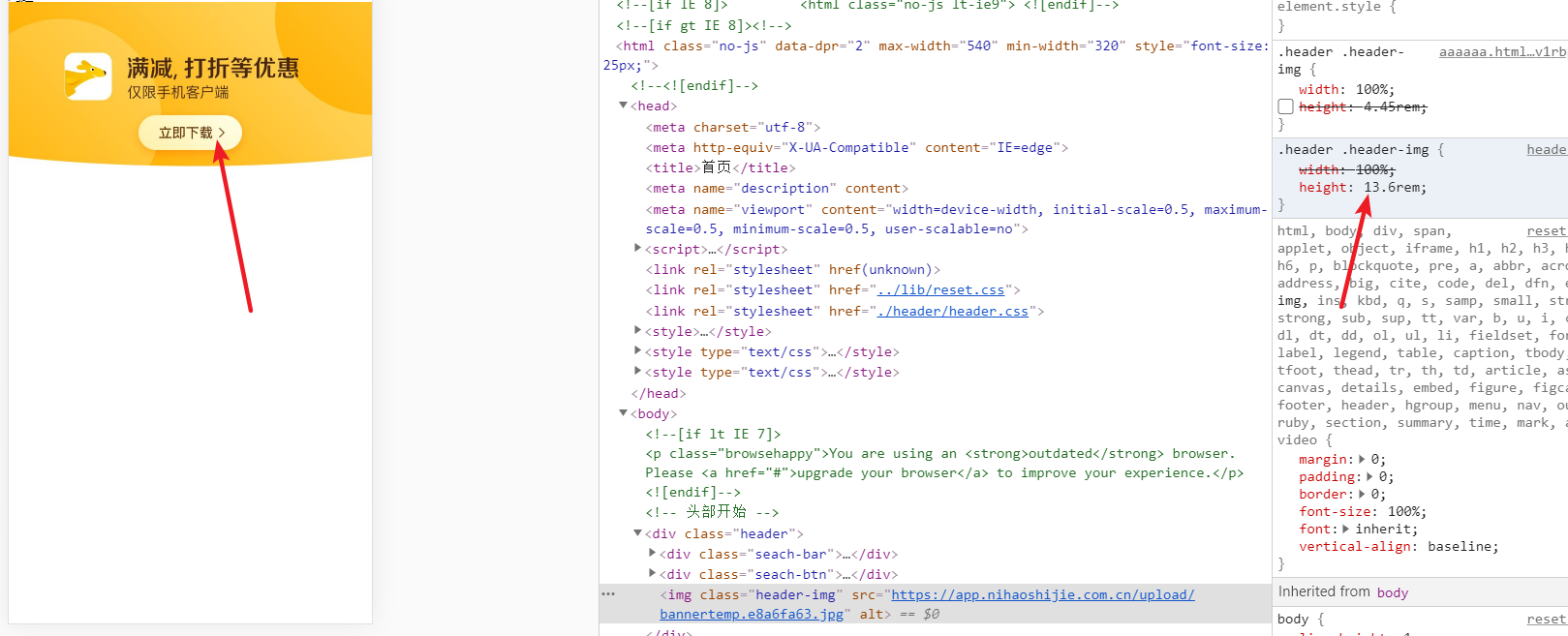Viewport: 1568px width, 636px height.
Task: Open the reset source link beside inherited body rule
Action: click(x=1547, y=620)
